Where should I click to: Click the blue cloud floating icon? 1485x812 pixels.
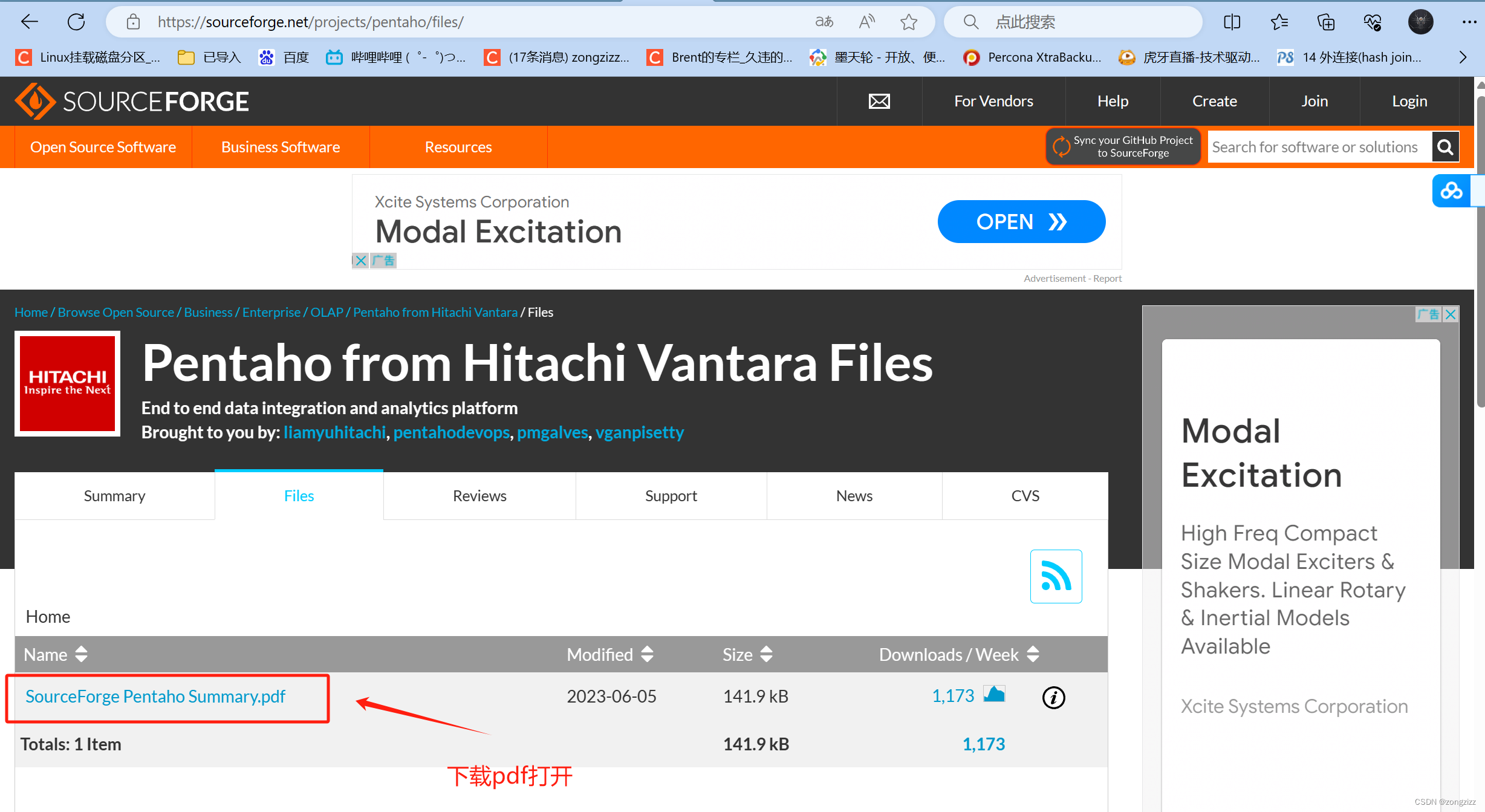click(x=1451, y=191)
